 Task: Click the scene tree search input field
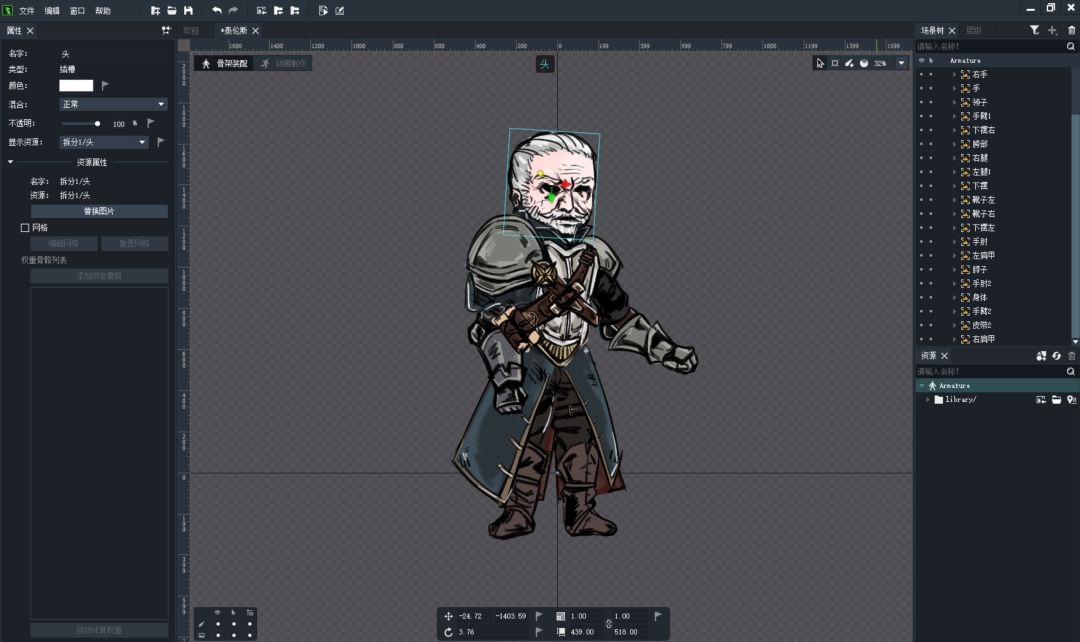990,46
